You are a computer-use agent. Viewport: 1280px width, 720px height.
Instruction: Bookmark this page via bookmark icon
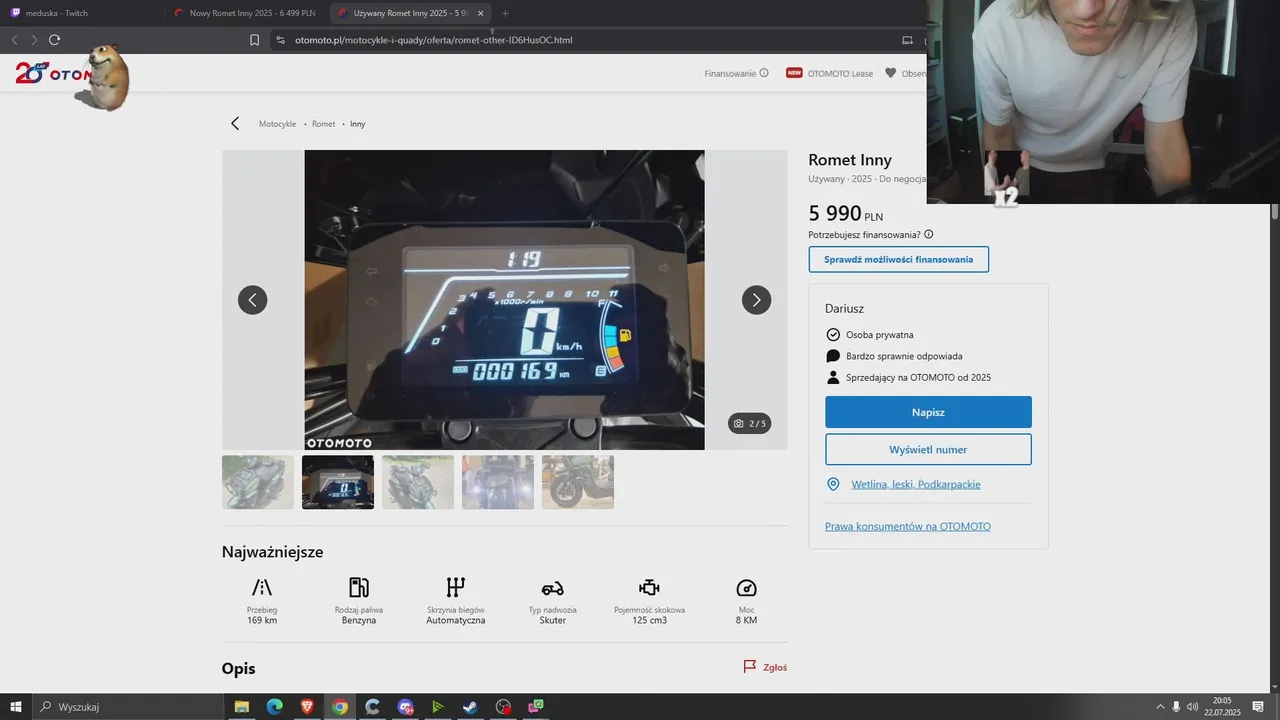pyautogui.click(x=254, y=40)
